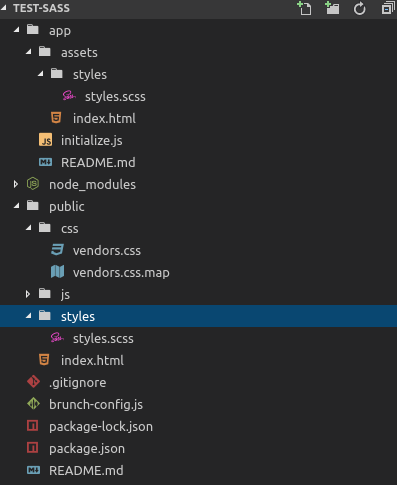Open README.md inside the app folder
Image resolution: width=397 pixels, height=485 pixels.
(x=98, y=163)
